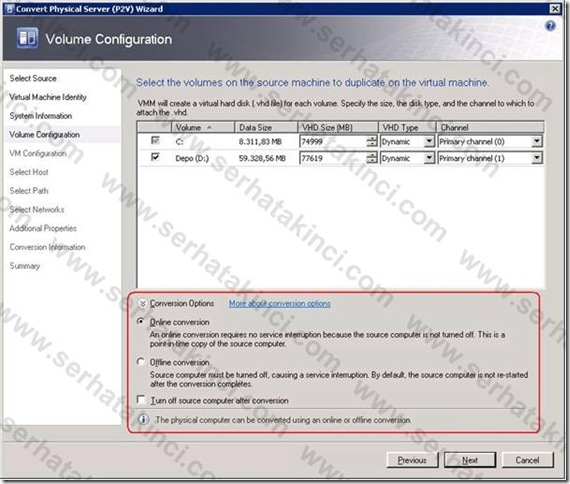Expand Primary channel (1) dropdown
Viewport: 570px width, 484px height.
point(537,158)
